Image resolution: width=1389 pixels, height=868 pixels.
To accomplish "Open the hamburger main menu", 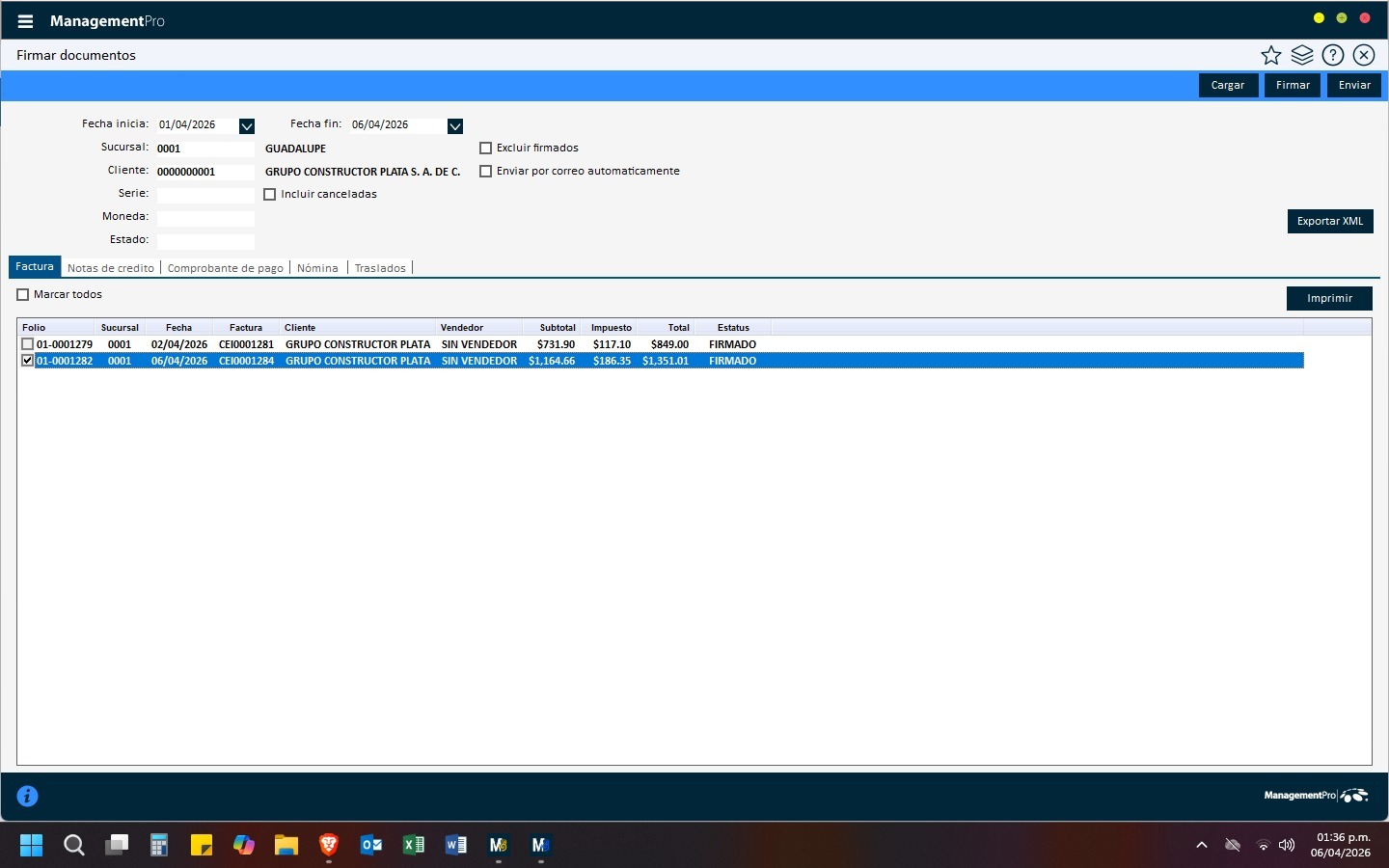I will click(25, 21).
